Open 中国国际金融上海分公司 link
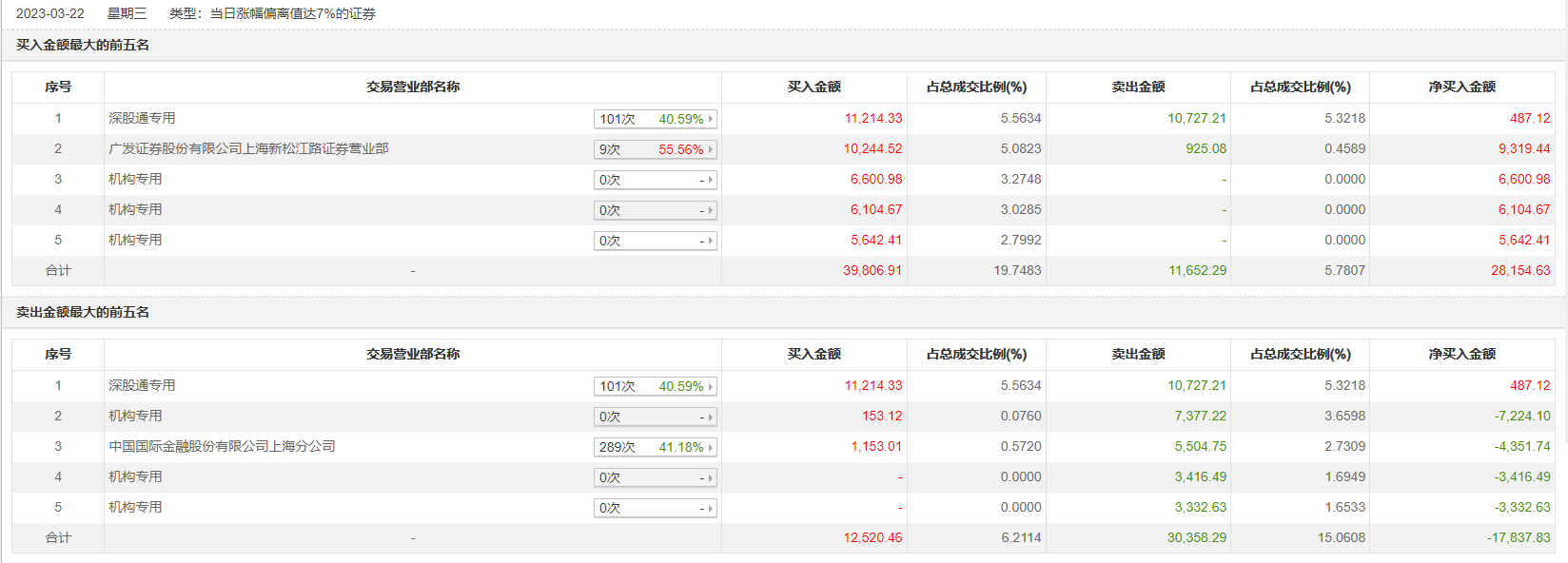1568x563 pixels. coord(222,446)
